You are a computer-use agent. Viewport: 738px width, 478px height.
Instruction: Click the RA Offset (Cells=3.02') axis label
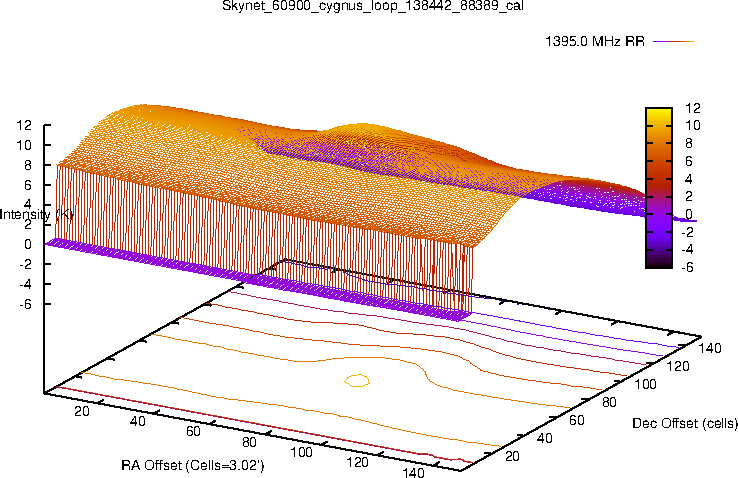tap(193, 465)
